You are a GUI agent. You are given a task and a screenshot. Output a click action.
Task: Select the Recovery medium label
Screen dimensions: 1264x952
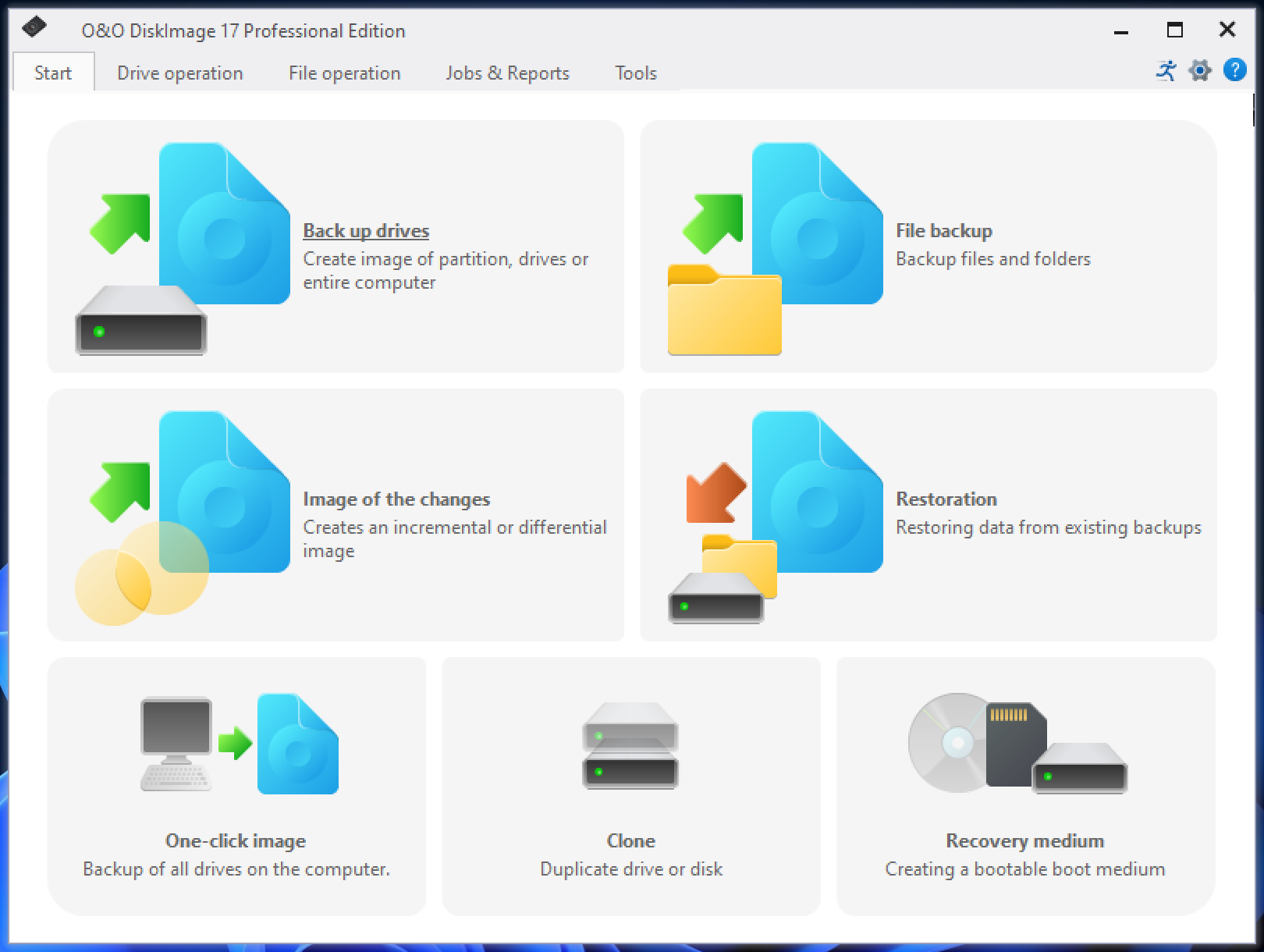(1025, 841)
